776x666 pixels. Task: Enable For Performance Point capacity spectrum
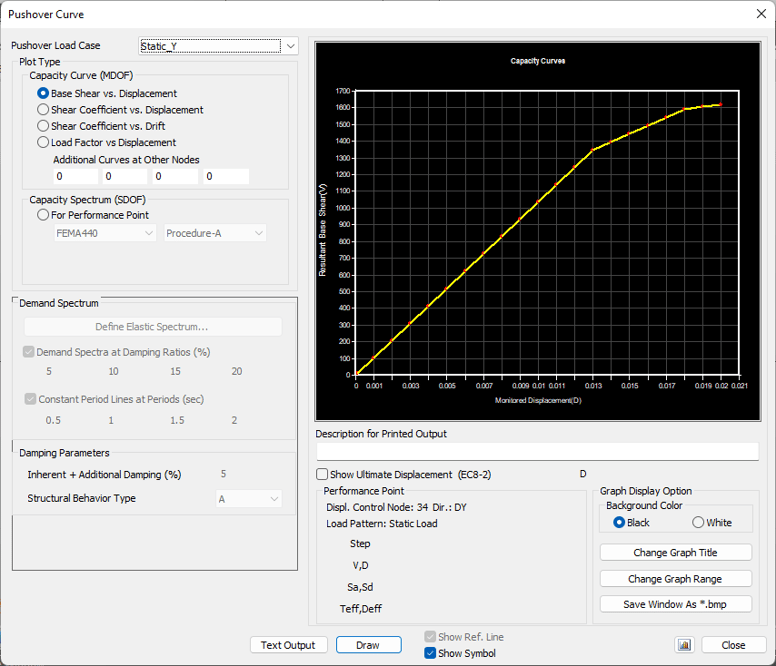(43, 214)
